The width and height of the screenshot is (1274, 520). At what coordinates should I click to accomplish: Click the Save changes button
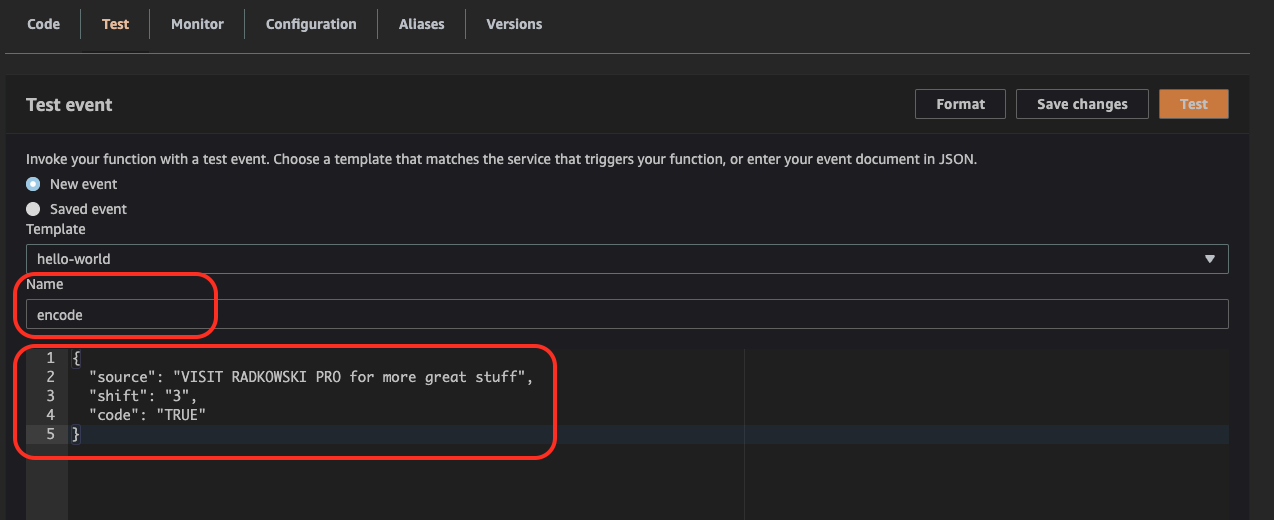[1082, 104]
